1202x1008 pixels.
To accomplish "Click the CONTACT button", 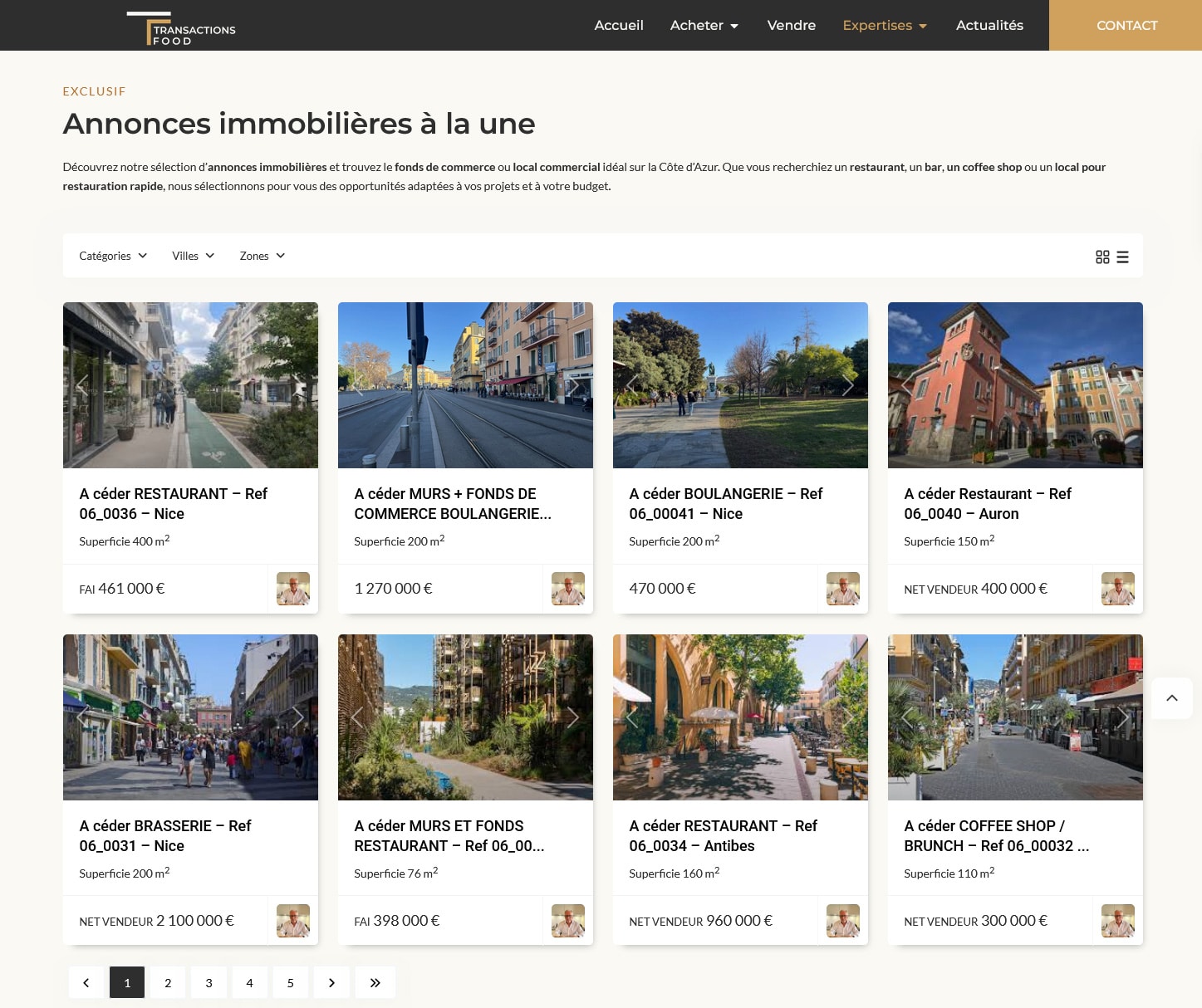I will pyautogui.click(x=1126, y=26).
